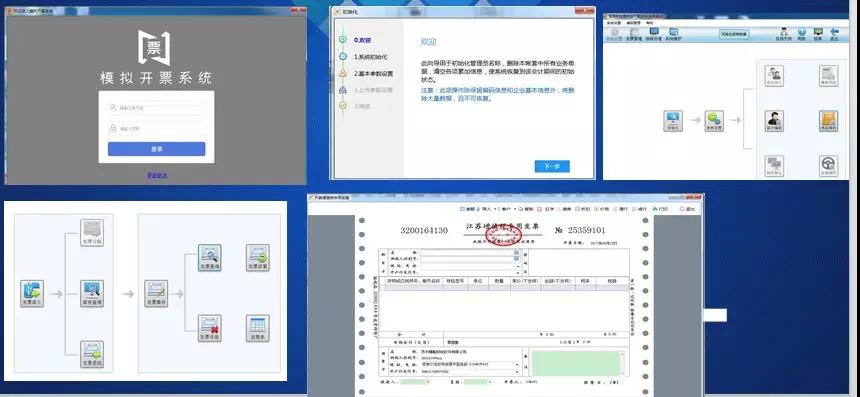
Task: Click the blue login button
Action: pyautogui.click(x=156, y=149)
